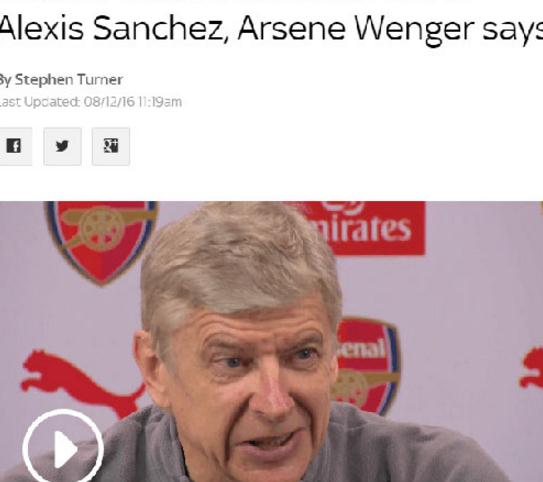Click the 08/12/16 date text
Image resolution: width=543 pixels, height=482 pixels.
click(109, 102)
